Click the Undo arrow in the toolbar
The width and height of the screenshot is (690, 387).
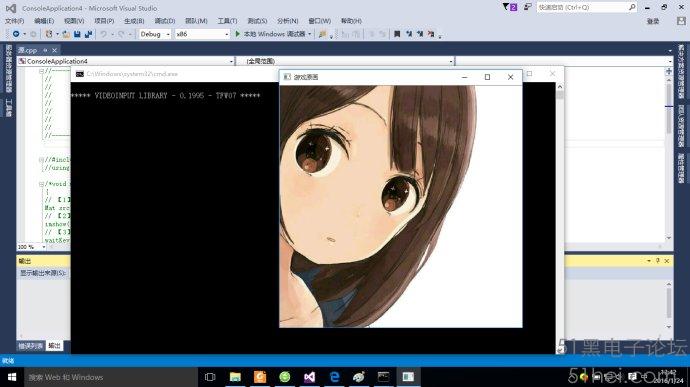coord(103,34)
